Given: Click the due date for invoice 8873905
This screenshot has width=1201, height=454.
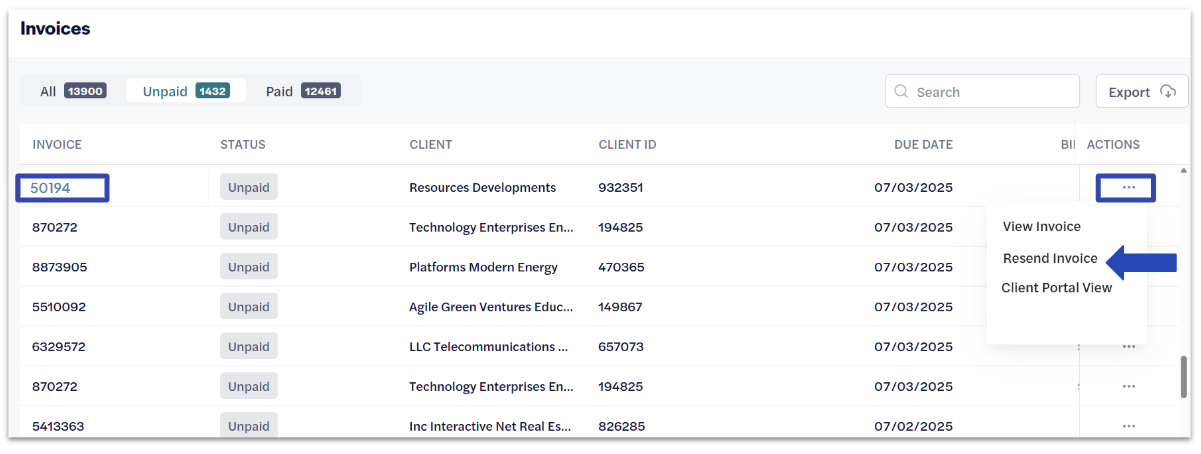Looking at the screenshot, I should [x=913, y=267].
